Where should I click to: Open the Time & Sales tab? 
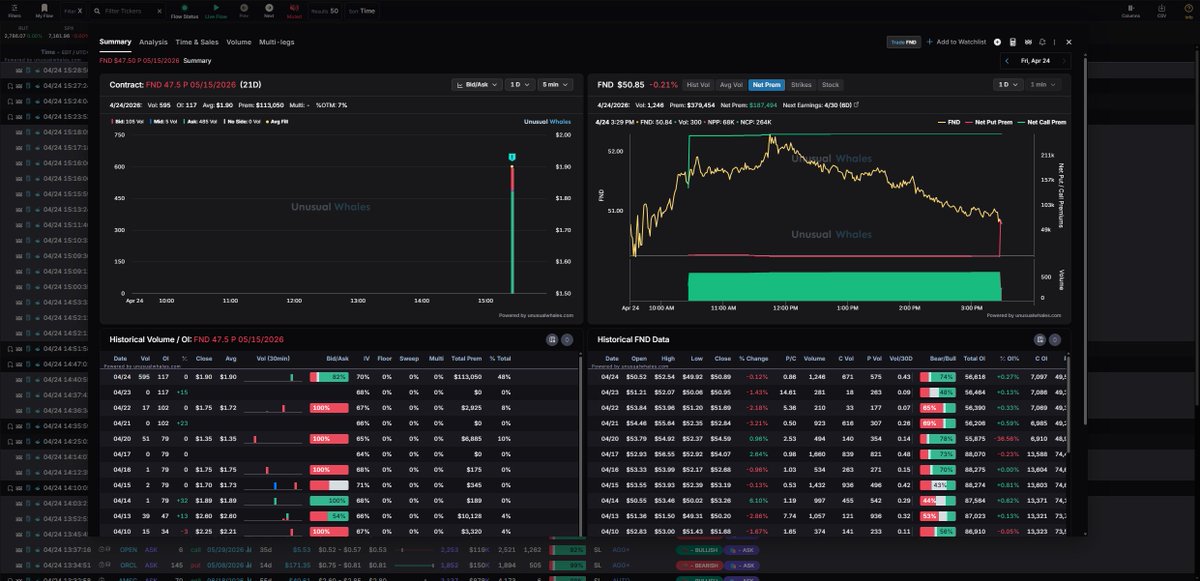point(197,42)
